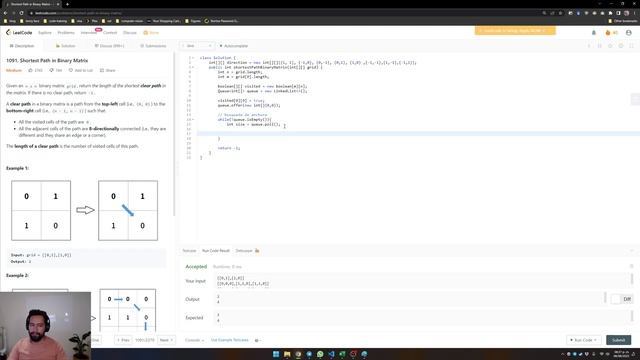Image resolution: width=640 pixels, height=360 pixels.
Task: Go back in the browser
Action: (x=5, y=13)
